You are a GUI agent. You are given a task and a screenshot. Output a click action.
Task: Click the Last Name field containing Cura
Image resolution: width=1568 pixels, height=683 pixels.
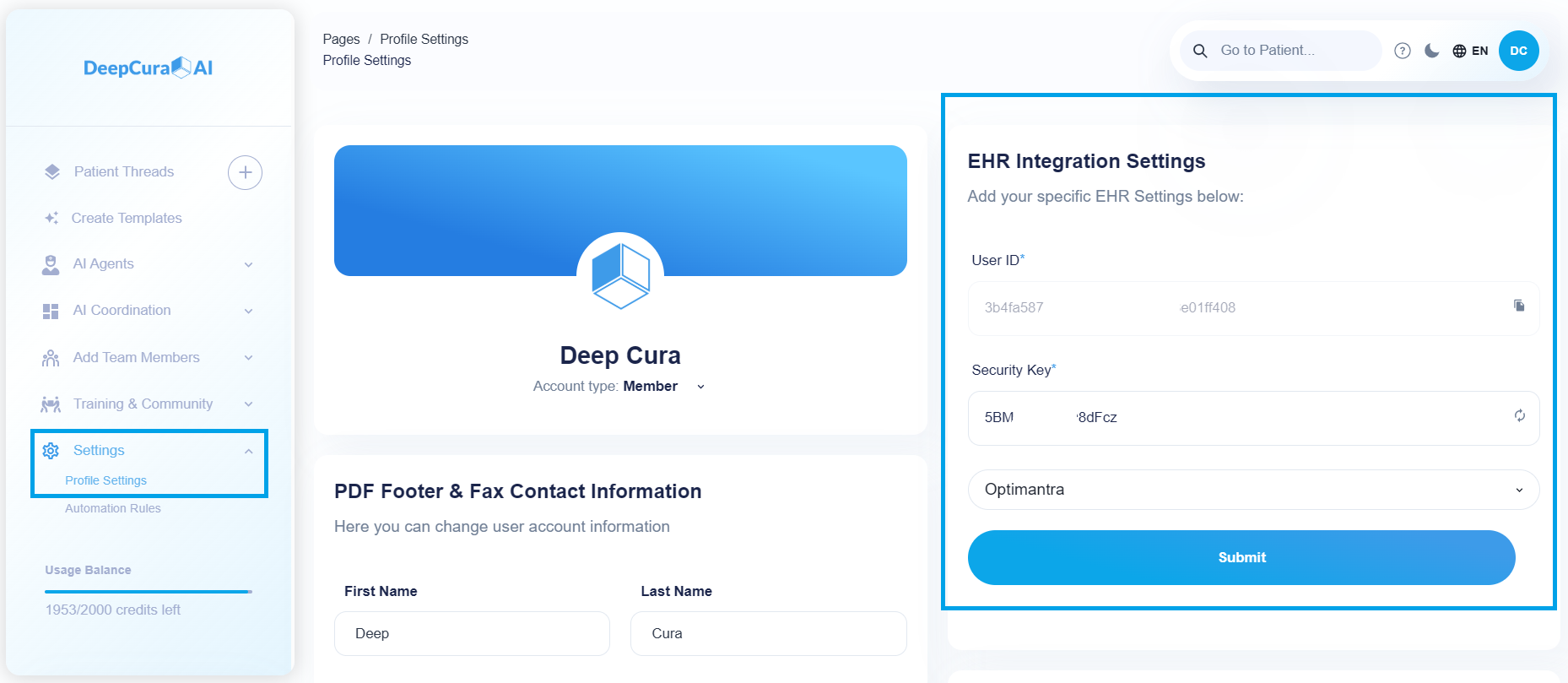point(768,633)
